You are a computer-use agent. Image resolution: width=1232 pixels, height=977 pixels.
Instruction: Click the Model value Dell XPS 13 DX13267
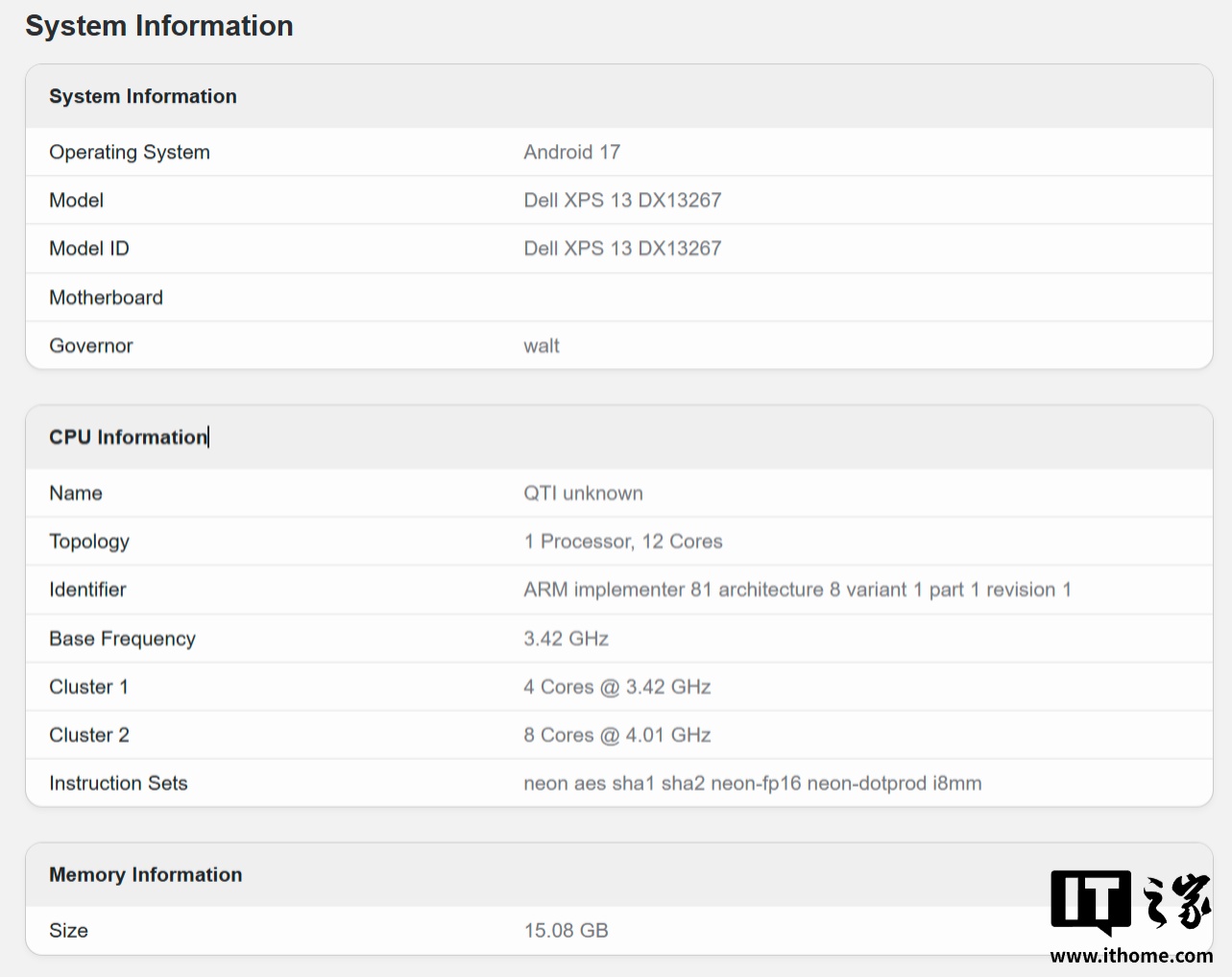(622, 200)
